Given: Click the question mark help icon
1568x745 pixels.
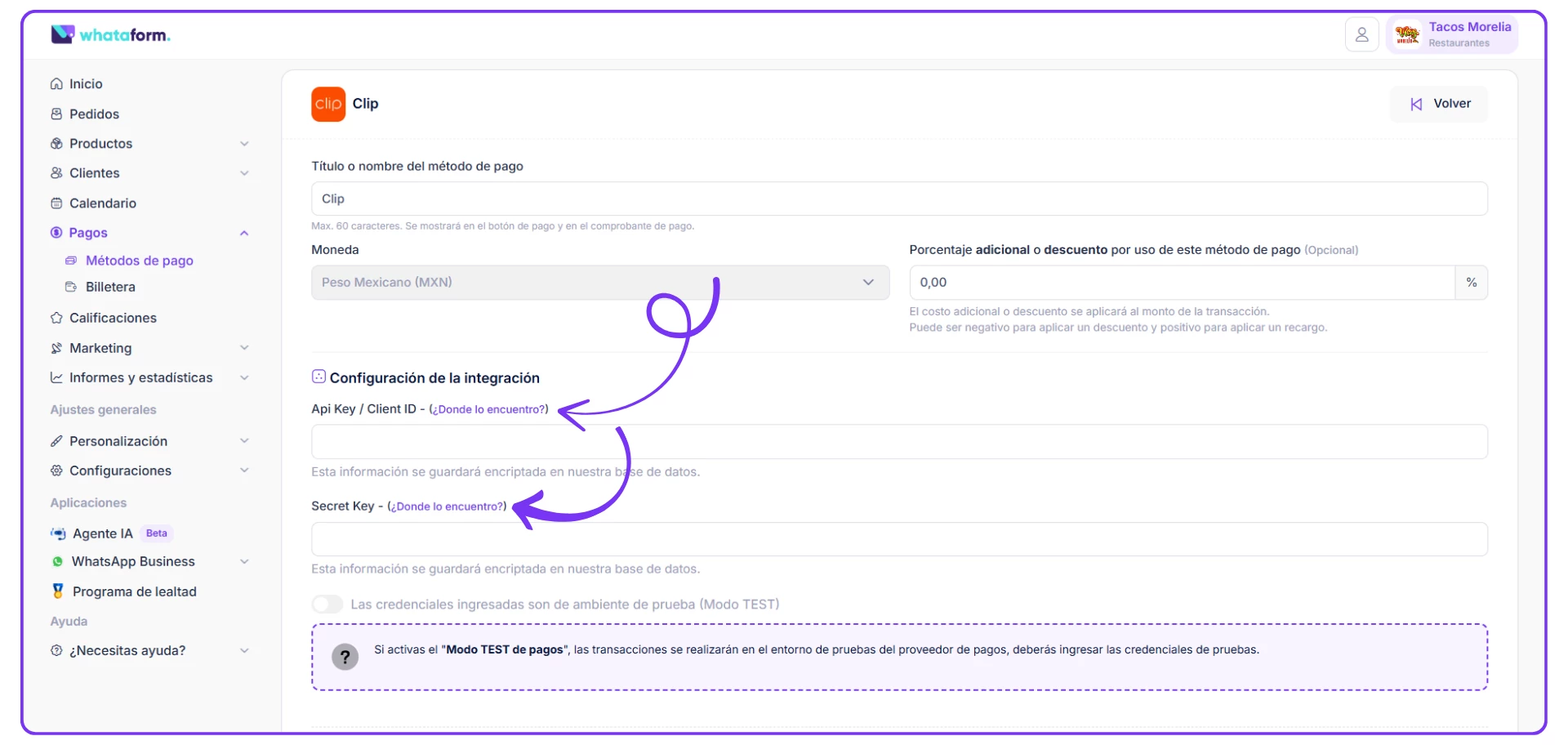Looking at the screenshot, I should tap(345, 657).
